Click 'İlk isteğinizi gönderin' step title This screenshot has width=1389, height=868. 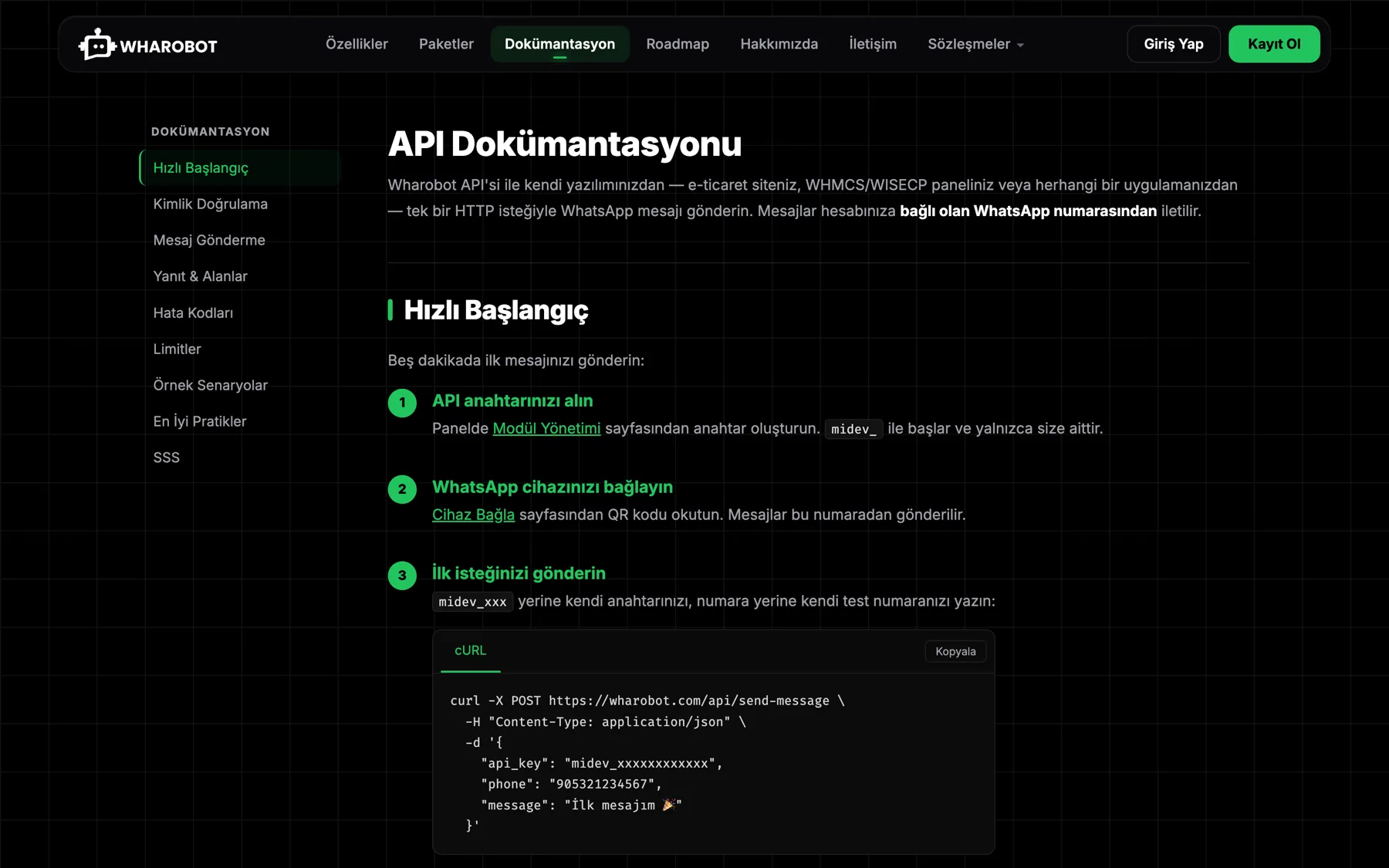pos(519,573)
